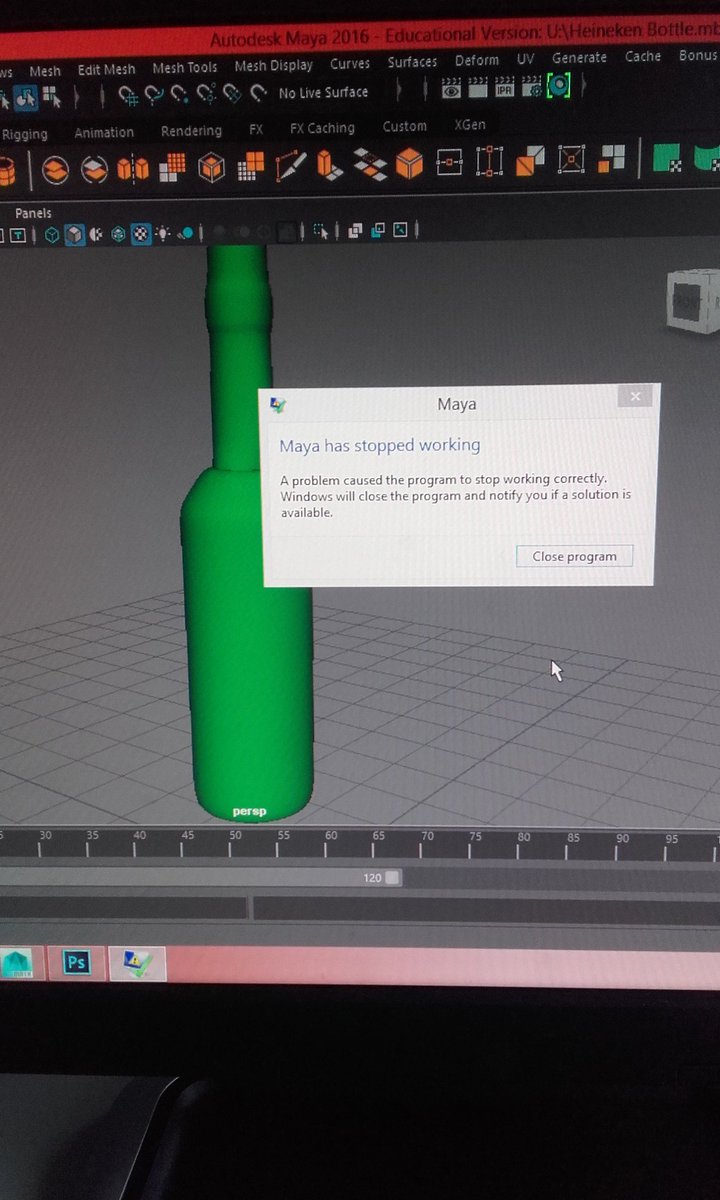Screen dimensions: 720x1200
Task: Open Photoshop from the Windows taskbar
Action: click(77, 962)
